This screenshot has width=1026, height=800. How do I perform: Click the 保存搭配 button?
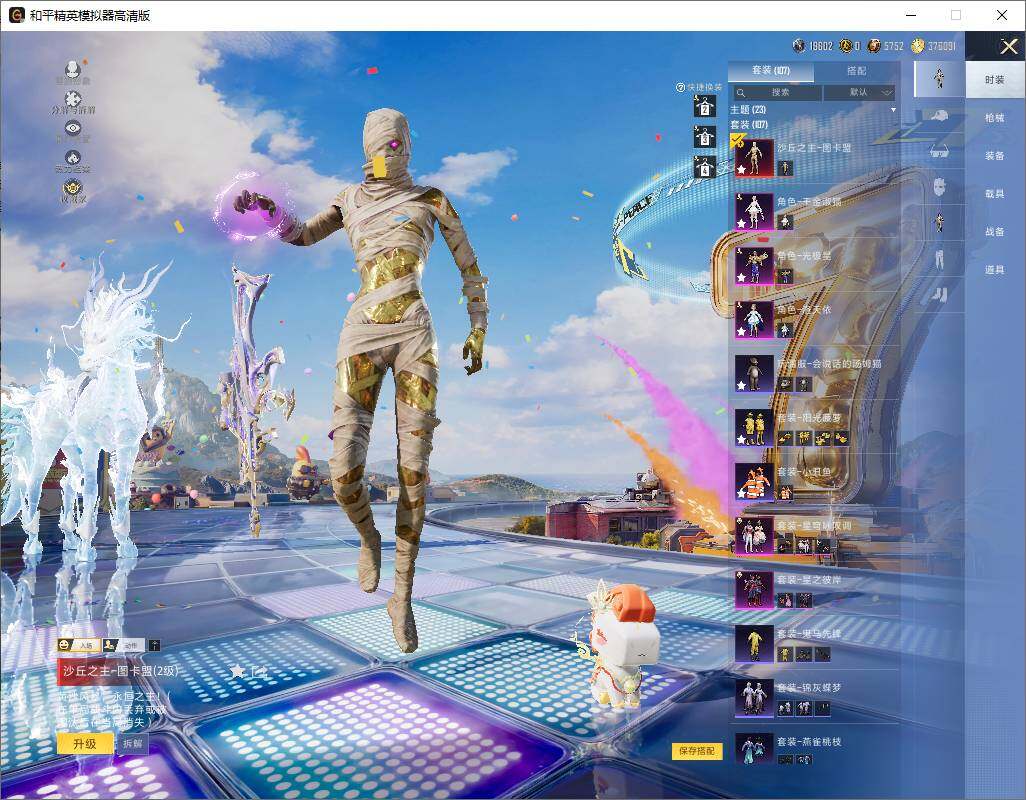696,751
